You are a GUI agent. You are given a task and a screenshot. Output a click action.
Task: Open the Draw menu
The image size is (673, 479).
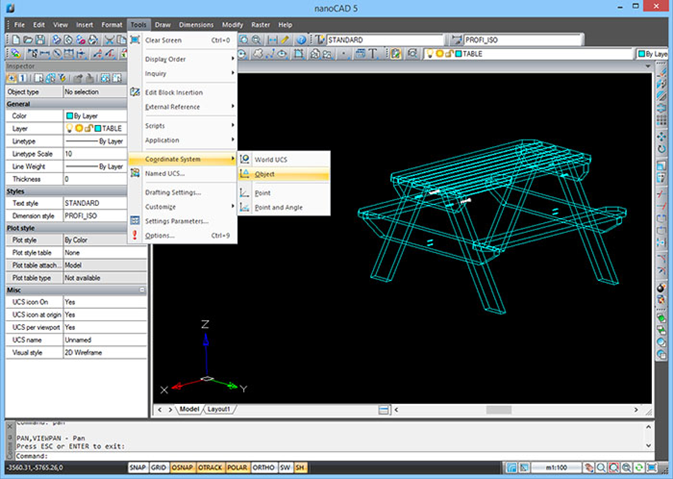[x=162, y=23]
